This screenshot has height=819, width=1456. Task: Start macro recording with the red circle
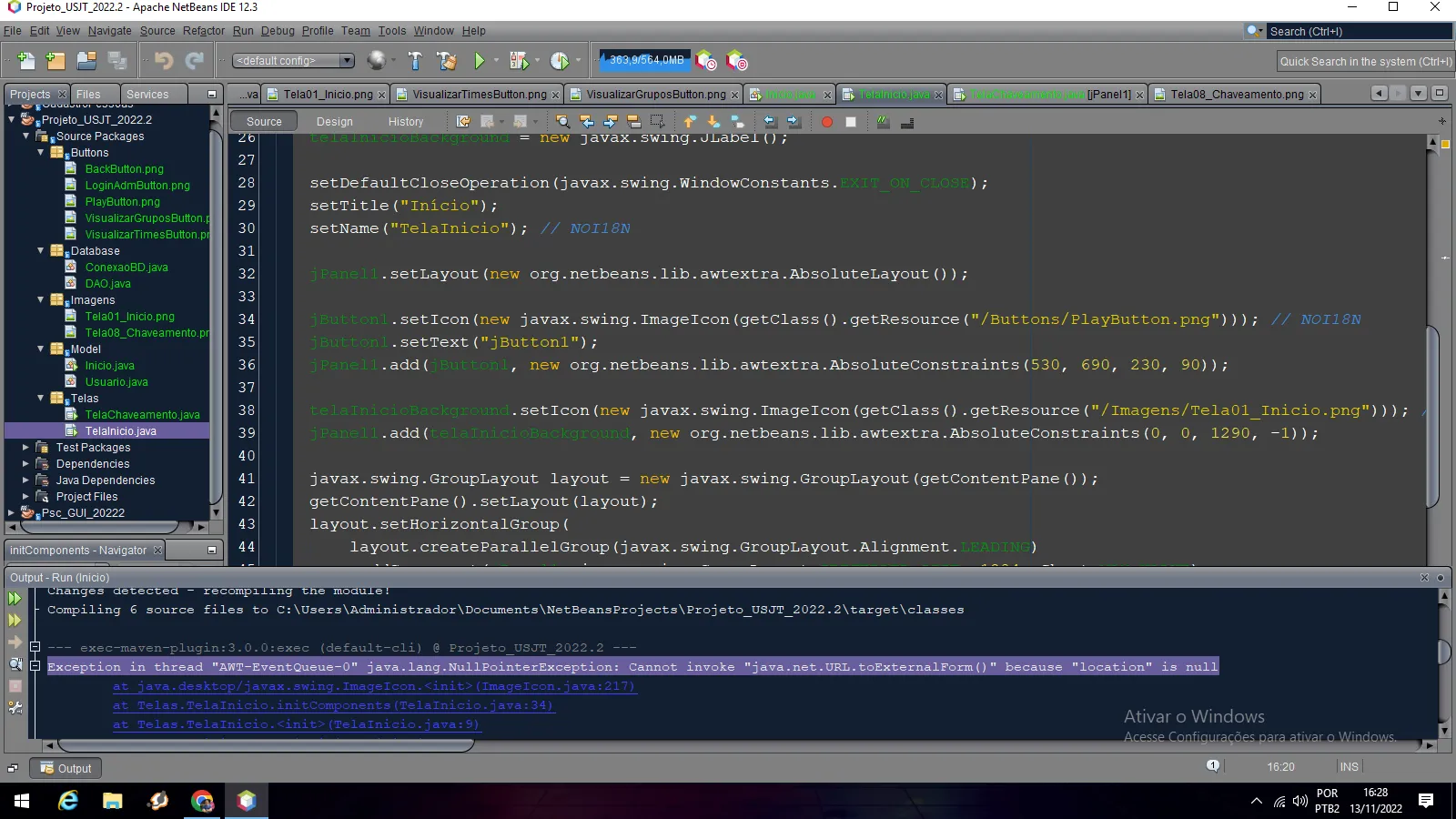pyautogui.click(x=826, y=122)
